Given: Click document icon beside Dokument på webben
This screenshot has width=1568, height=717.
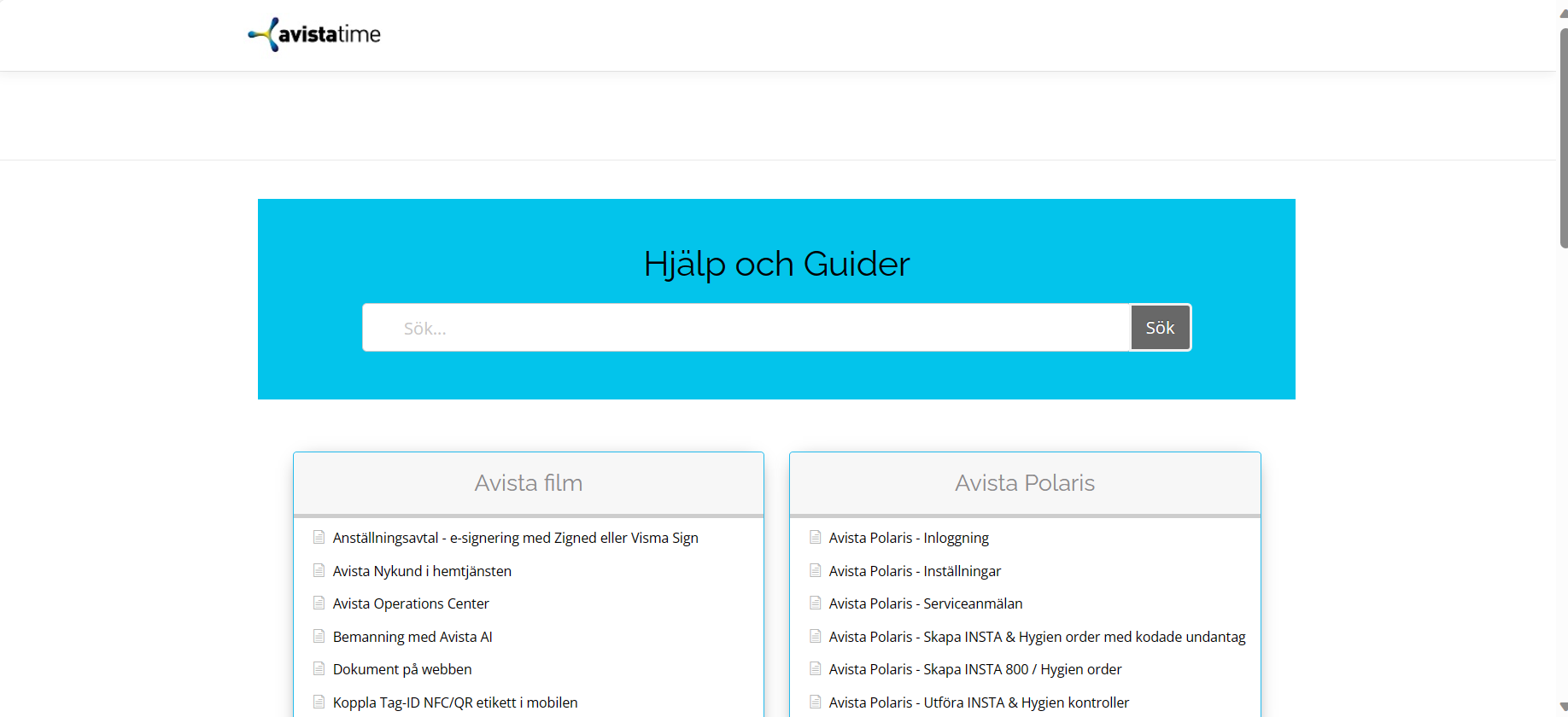Looking at the screenshot, I should pyautogui.click(x=319, y=668).
